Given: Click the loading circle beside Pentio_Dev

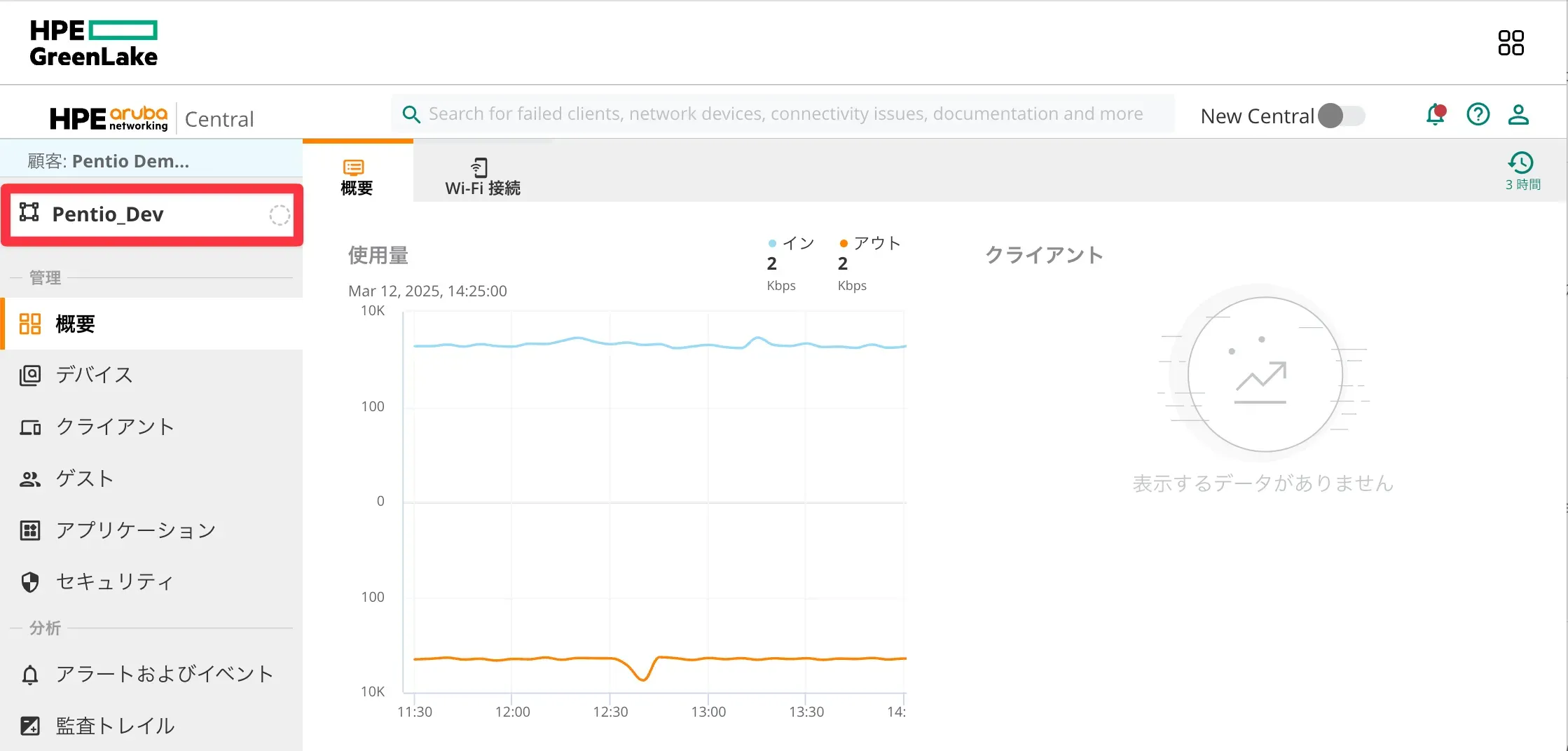Looking at the screenshot, I should pos(280,215).
